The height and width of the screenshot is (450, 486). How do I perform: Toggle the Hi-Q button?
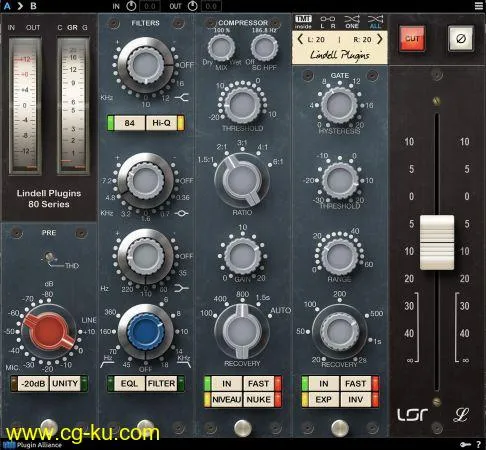pyautogui.click(x=161, y=123)
